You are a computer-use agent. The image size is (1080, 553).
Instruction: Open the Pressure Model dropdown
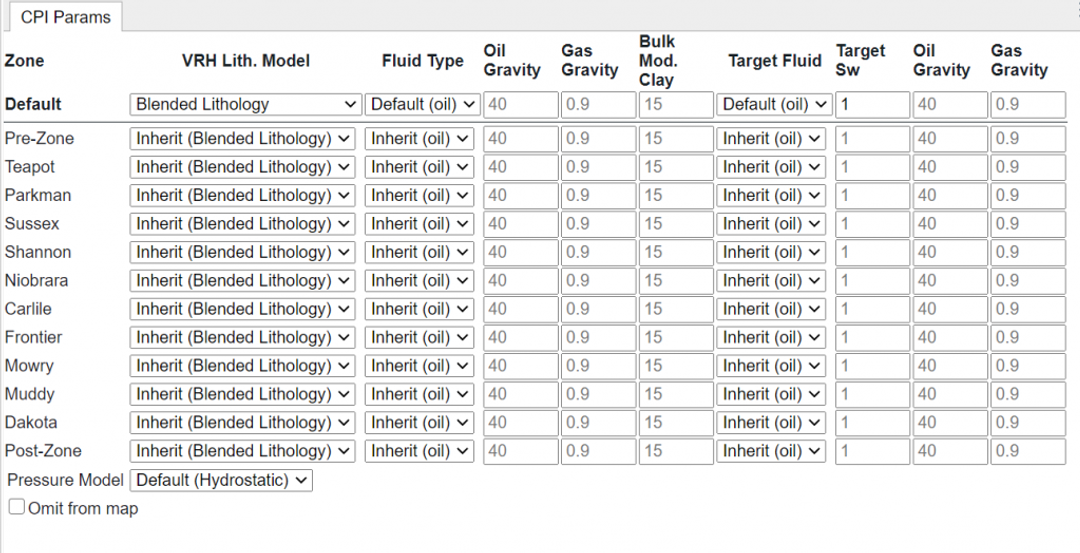tap(221, 480)
